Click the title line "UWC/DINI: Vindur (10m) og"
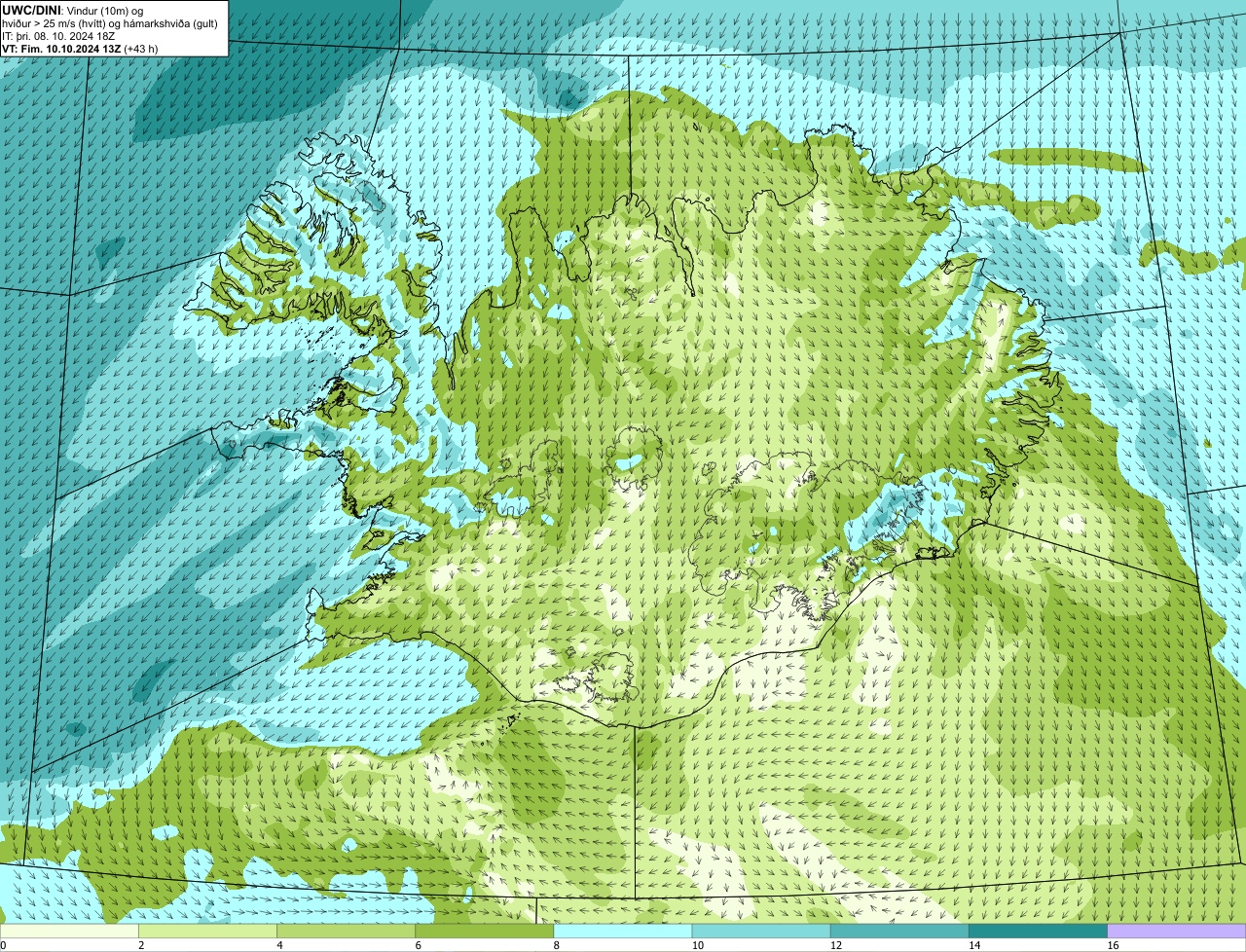Screen dimensions: 1246x952 (72, 10)
